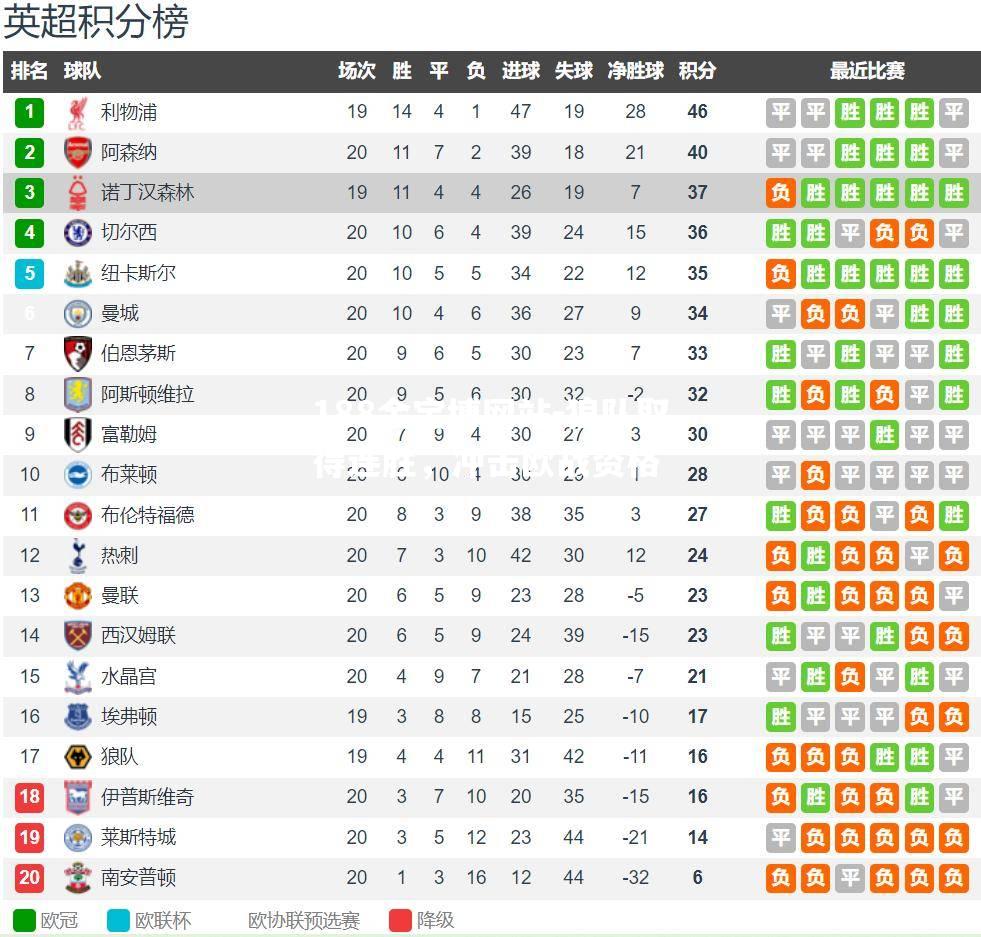The image size is (981, 937).
Task: Click the 净胜球 column header
Action: (635, 71)
